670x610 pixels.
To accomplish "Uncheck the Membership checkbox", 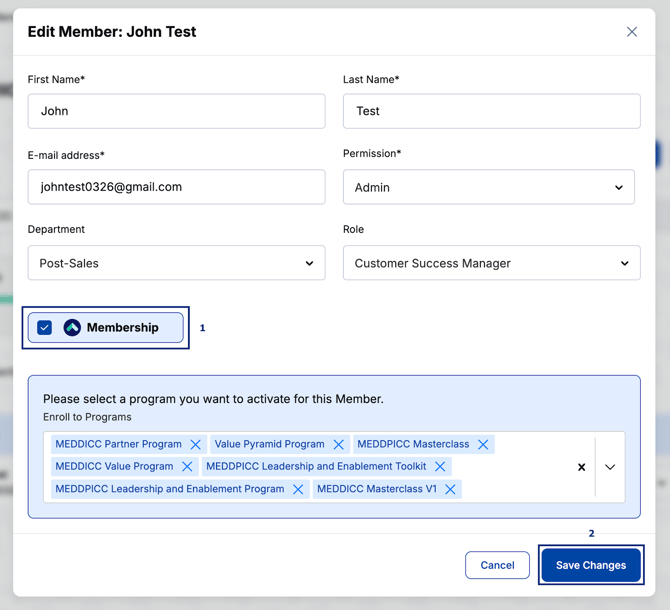I will (45, 328).
